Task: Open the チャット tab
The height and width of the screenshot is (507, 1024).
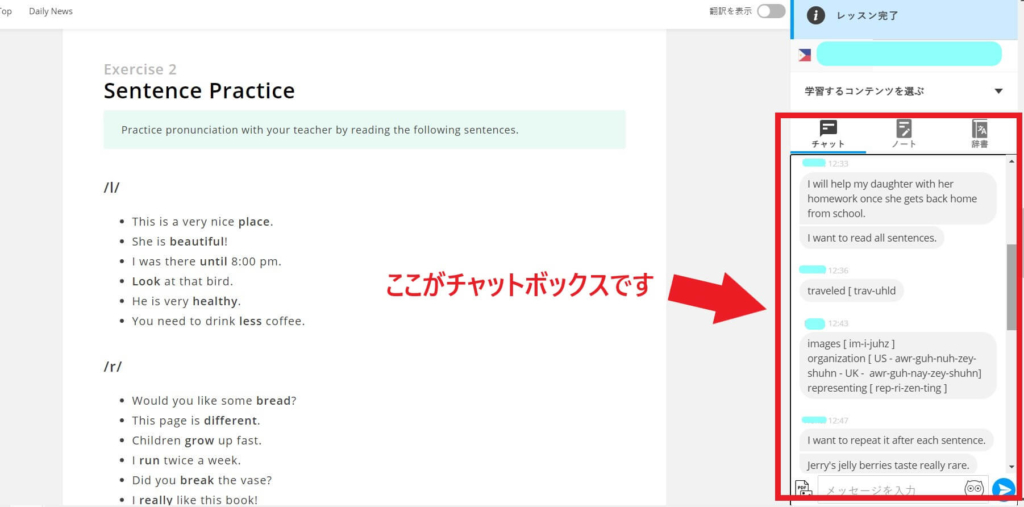Action: point(828,135)
